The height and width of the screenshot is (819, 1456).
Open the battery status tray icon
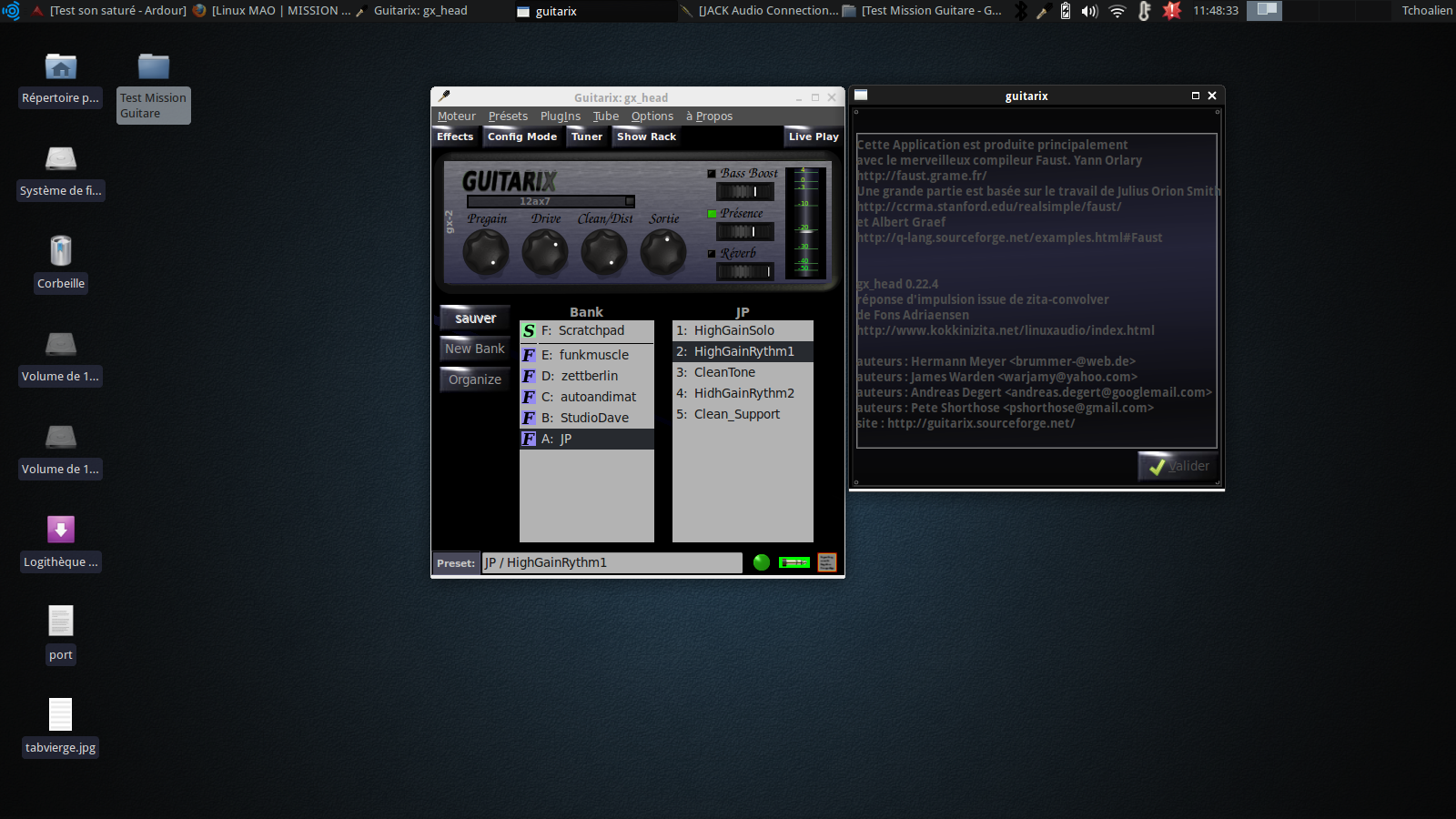[x=1066, y=11]
